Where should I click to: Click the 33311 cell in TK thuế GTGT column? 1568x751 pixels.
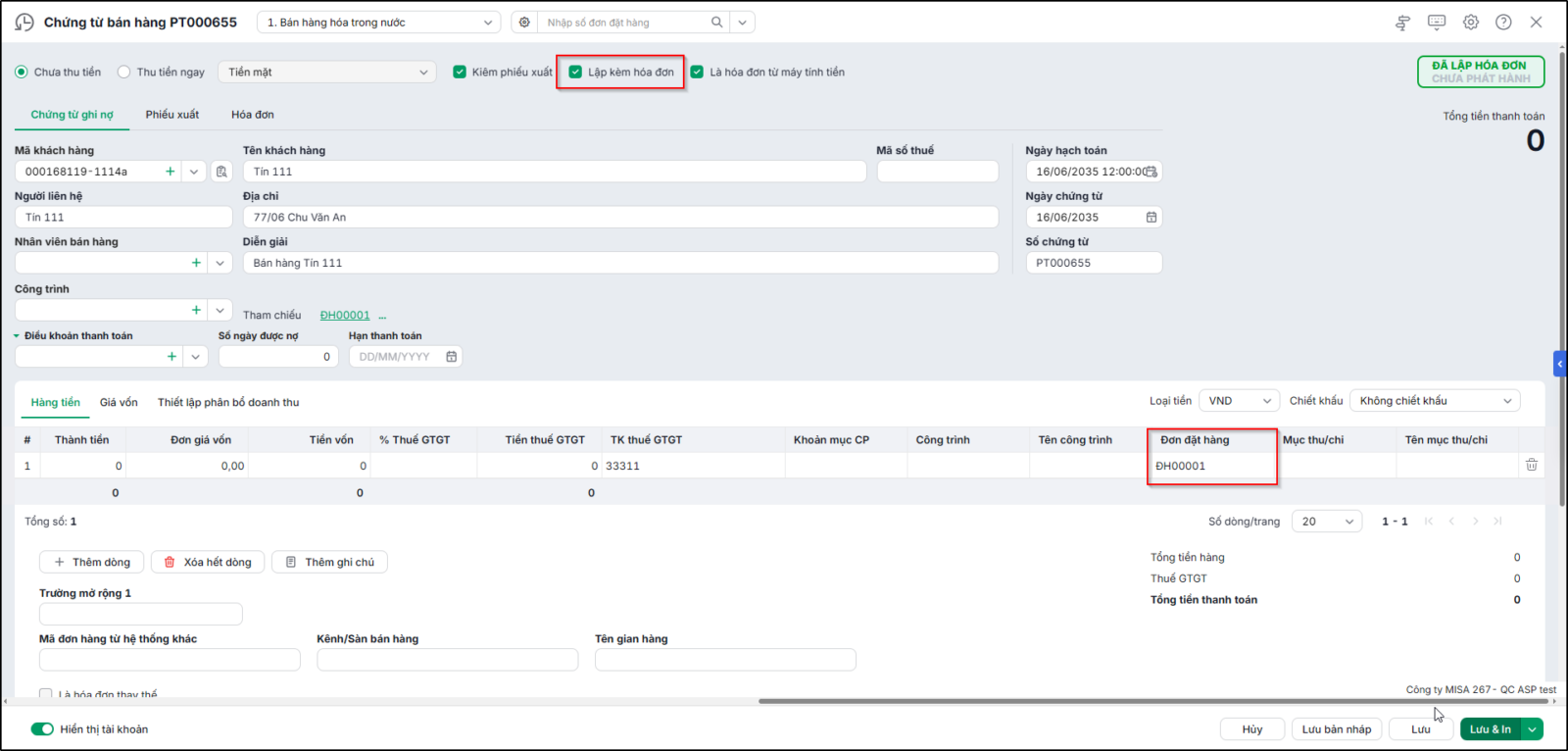coord(694,466)
